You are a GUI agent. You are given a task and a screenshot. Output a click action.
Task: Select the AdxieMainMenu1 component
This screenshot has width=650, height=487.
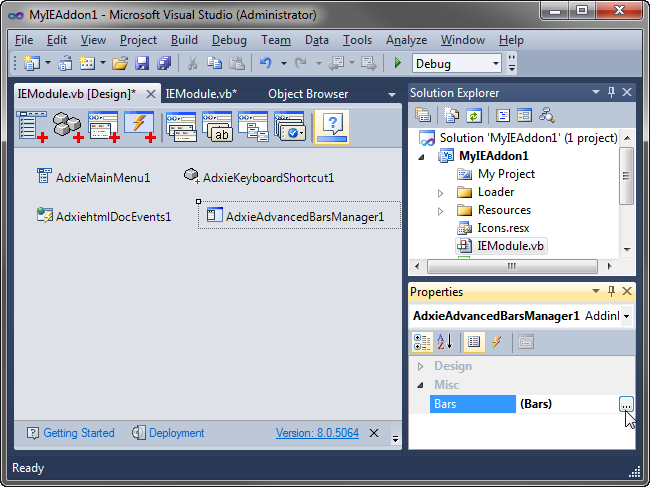[93, 177]
